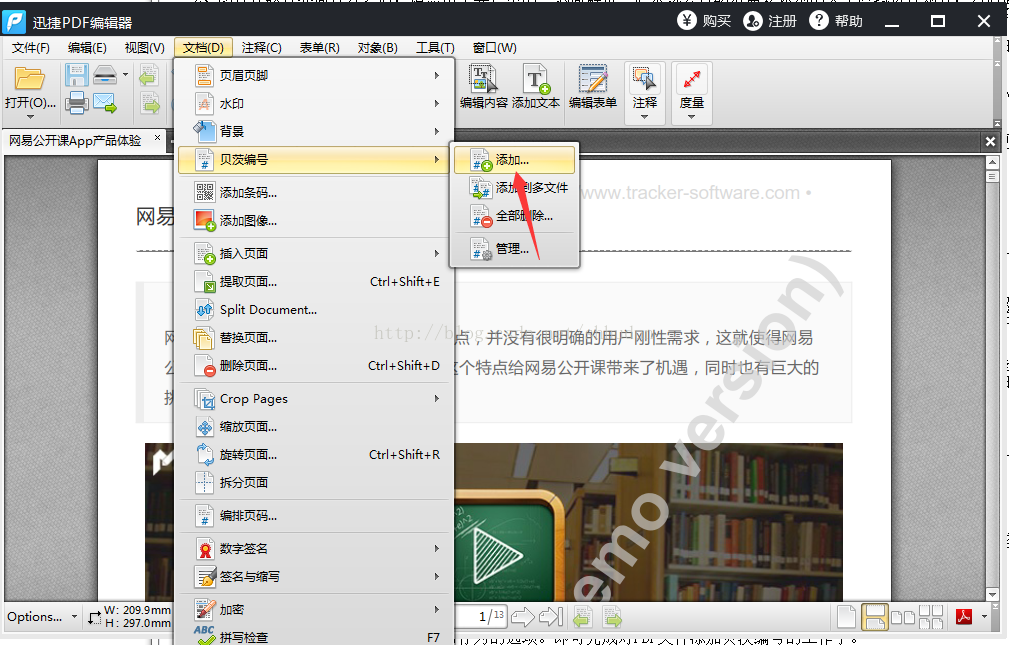Image resolution: width=1009 pixels, height=645 pixels.
Task: Click bottom bar previous view icon
Action: coord(583,617)
